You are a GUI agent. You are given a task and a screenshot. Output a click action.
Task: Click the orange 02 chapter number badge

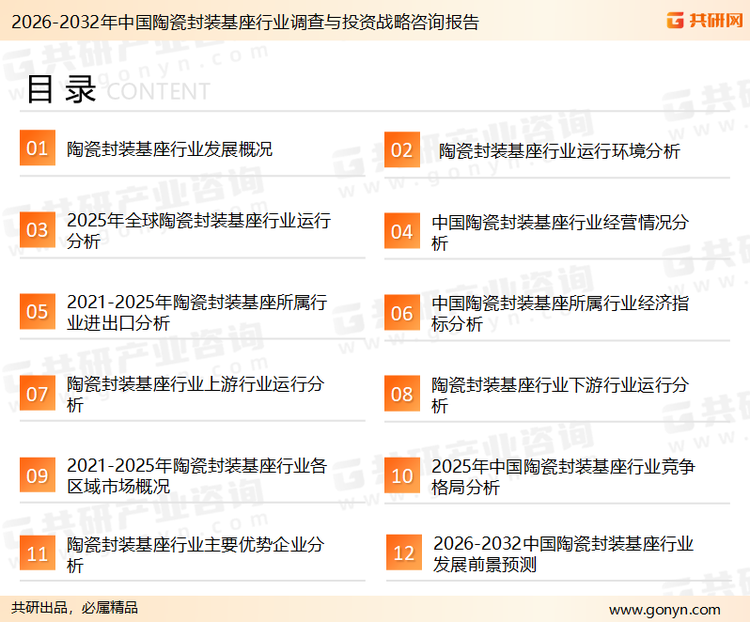click(x=402, y=150)
